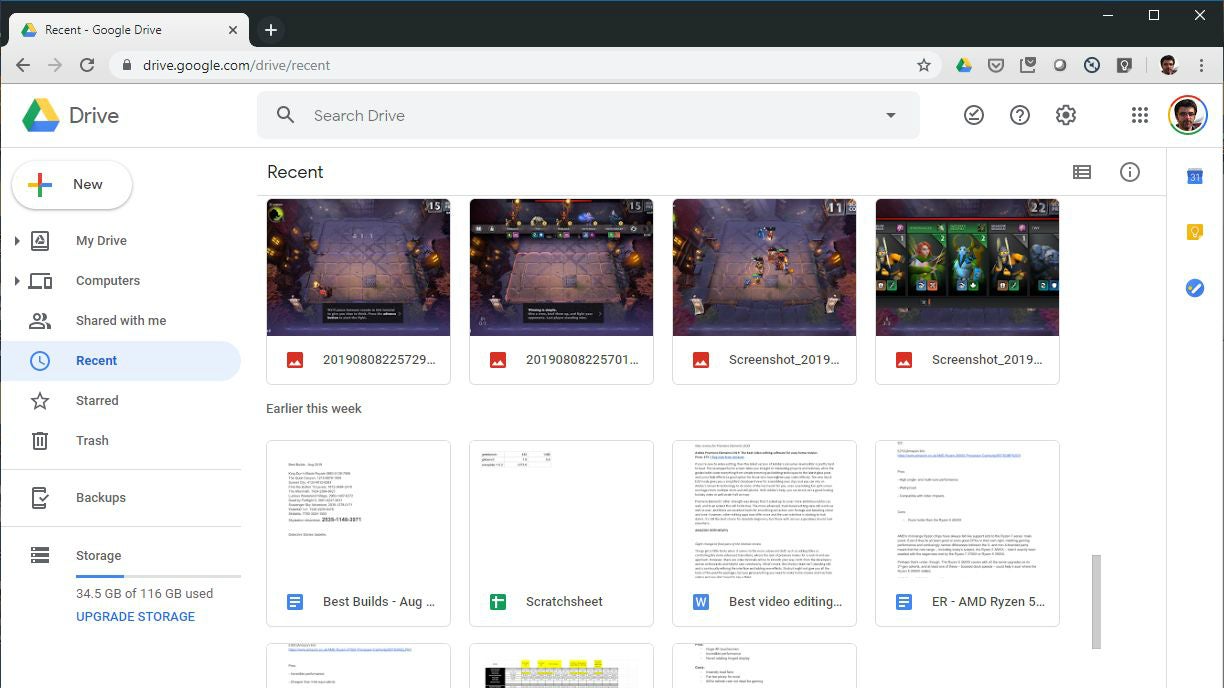Open the Google account avatar menu

point(1188,115)
